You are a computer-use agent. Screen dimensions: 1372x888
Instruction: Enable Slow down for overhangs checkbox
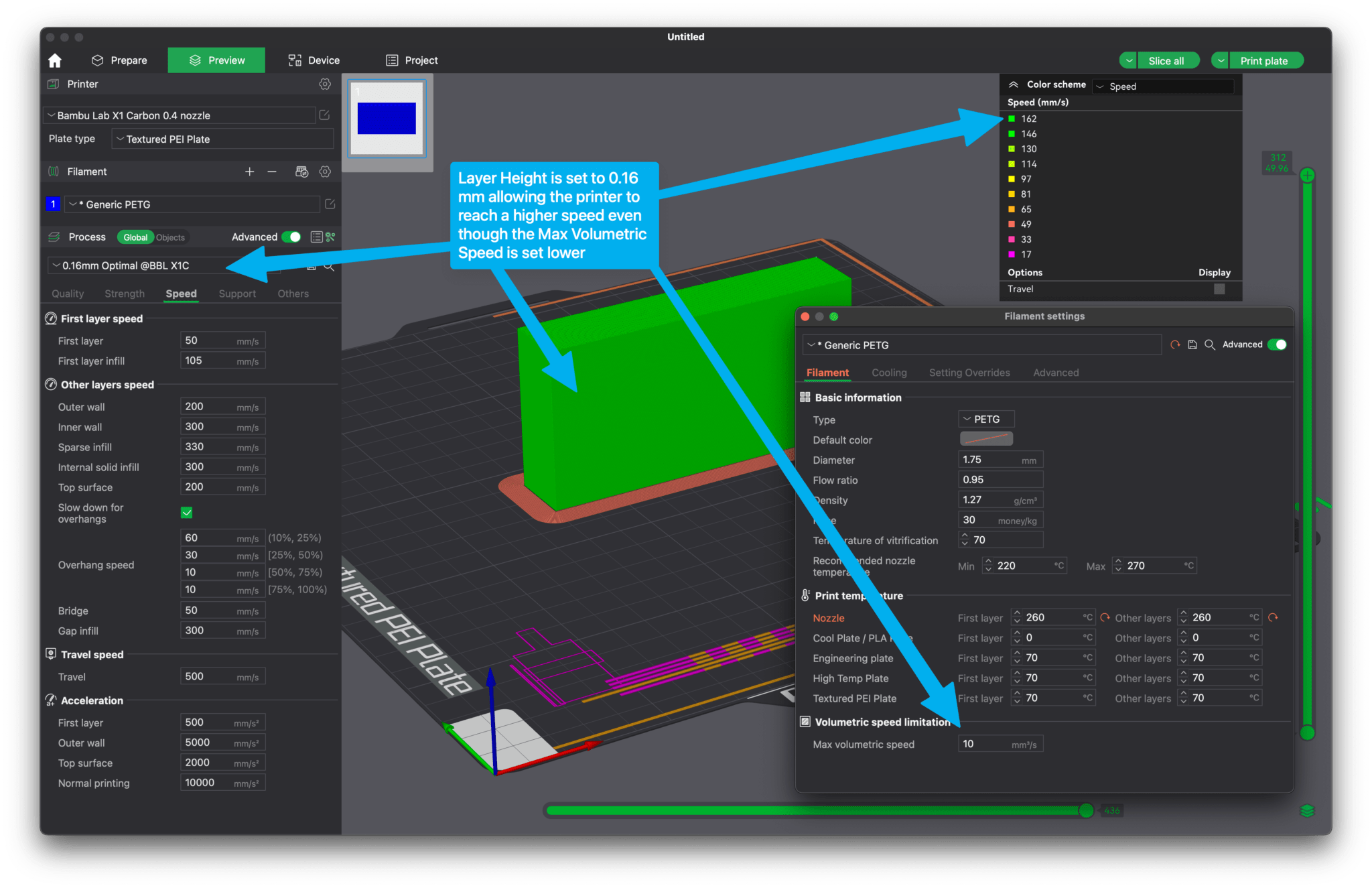(186, 513)
